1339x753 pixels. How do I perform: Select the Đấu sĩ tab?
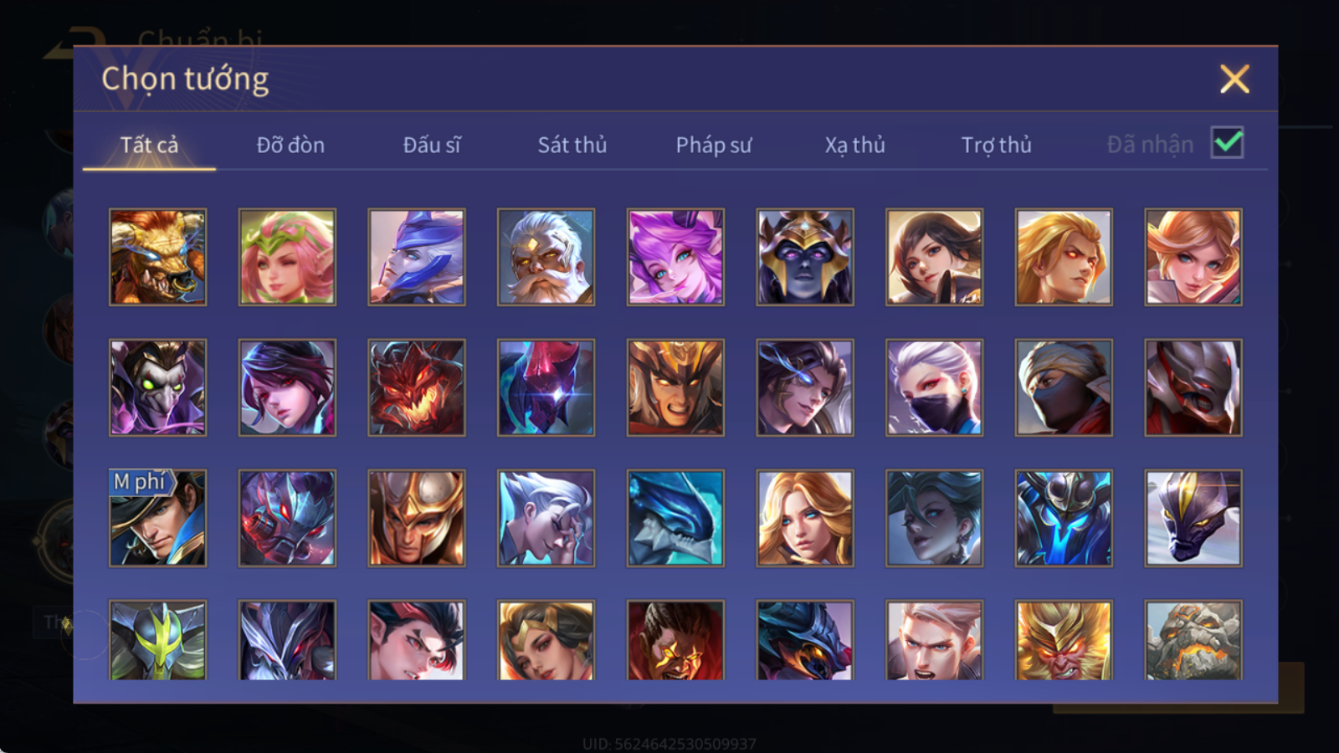pyautogui.click(x=431, y=145)
